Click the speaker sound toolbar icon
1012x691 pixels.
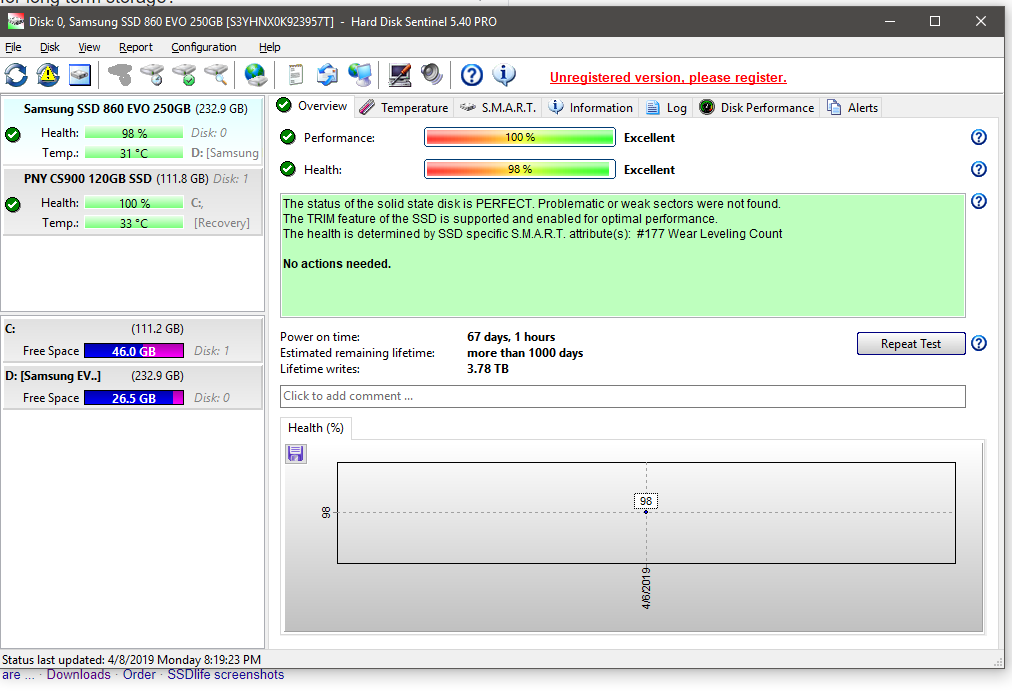point(432,75)
